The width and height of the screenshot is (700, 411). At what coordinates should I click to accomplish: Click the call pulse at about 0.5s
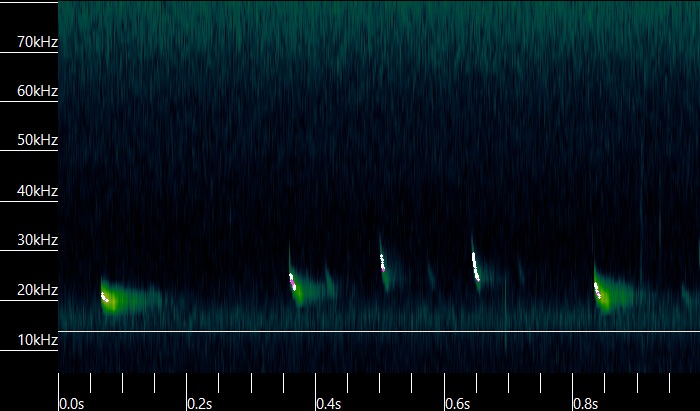(x=383, y=264)
